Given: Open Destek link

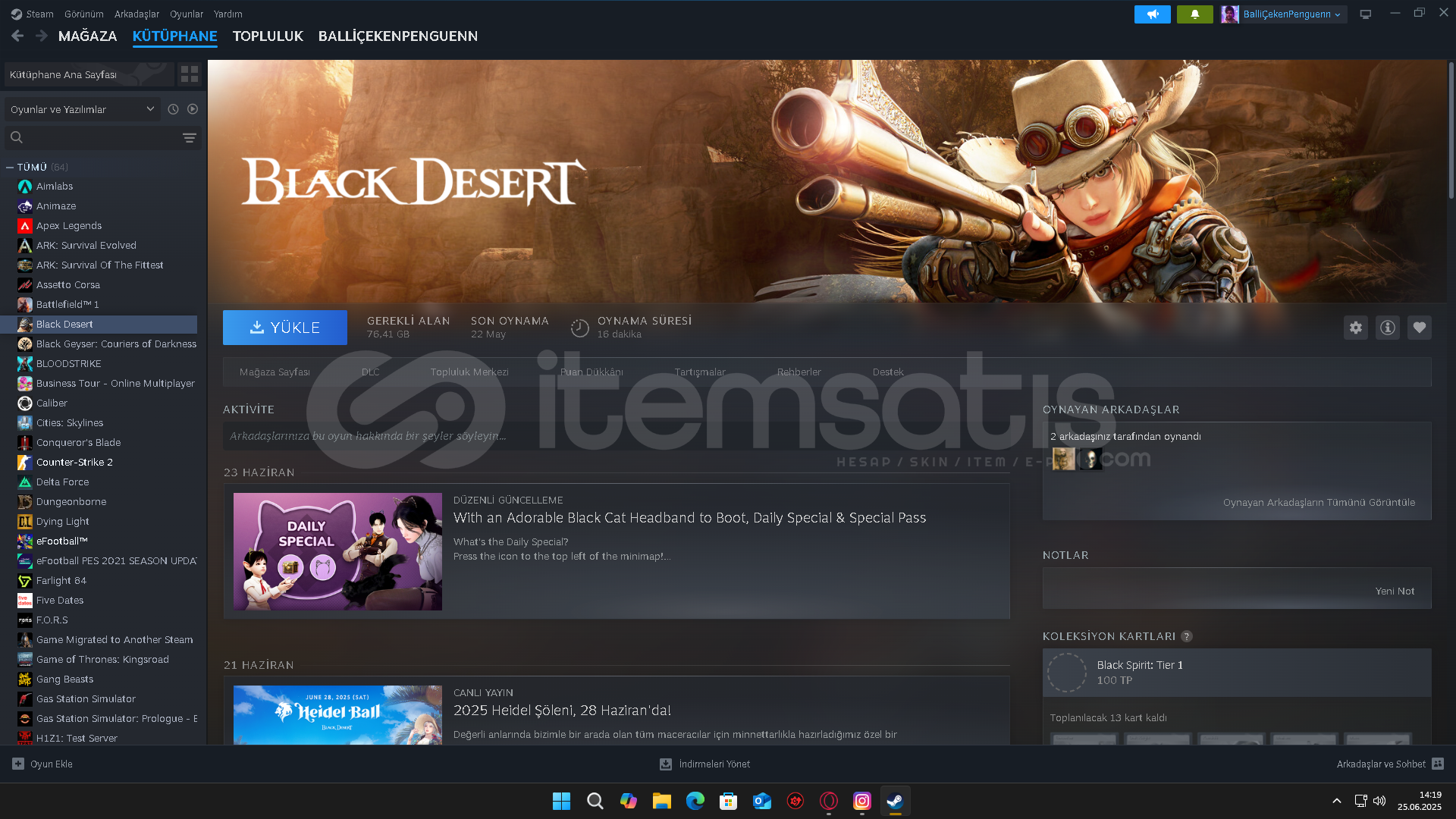Looking at the screenshot, I should (x=888, y=372).
